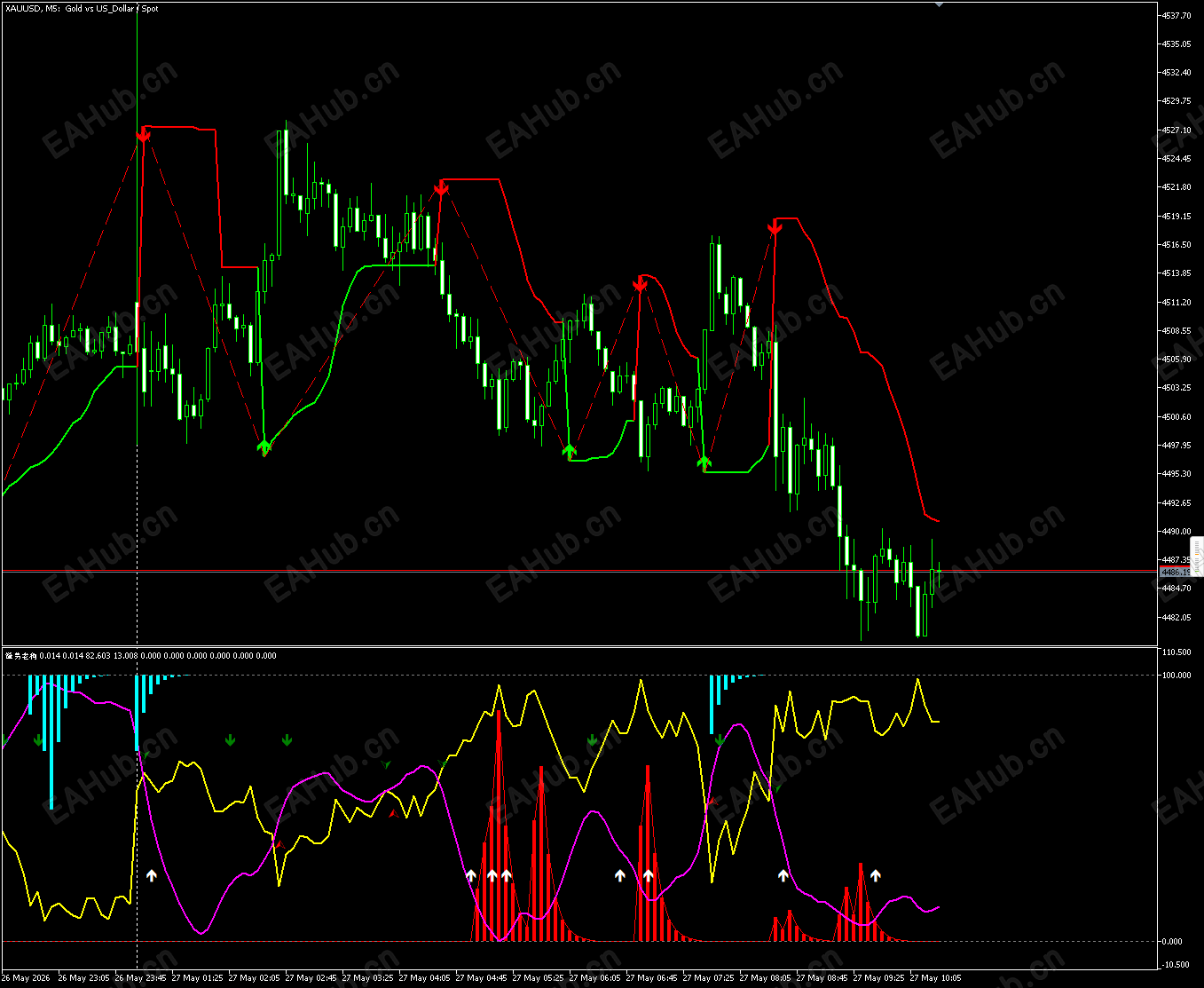Viewport: 1204px width, 988px height.
Task: Click the 27 May 03:25 time label
Action: (x=367, y=978)
